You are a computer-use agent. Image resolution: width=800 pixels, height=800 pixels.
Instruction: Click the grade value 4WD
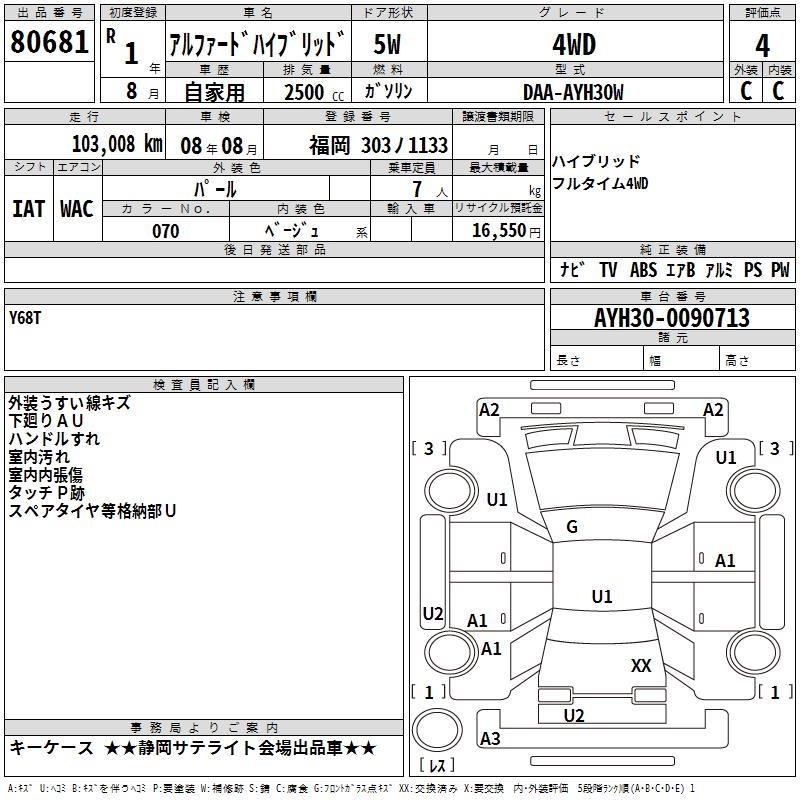pos(574,44)
